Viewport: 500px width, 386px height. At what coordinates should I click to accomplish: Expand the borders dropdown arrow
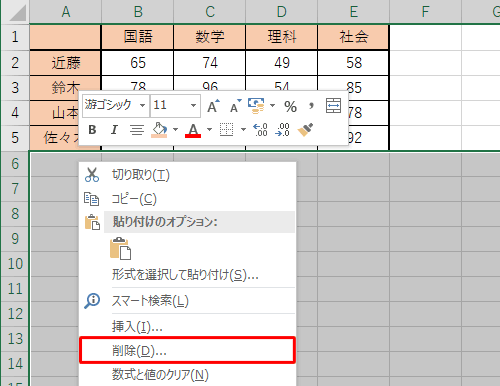click(x=243, y=130)
